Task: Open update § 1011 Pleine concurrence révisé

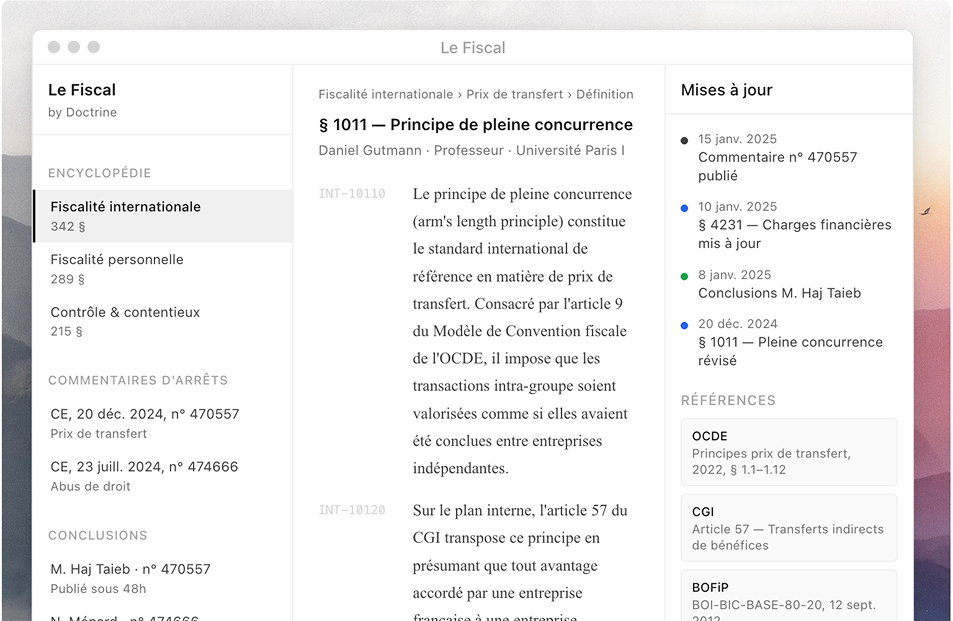Action: point(789,342)
